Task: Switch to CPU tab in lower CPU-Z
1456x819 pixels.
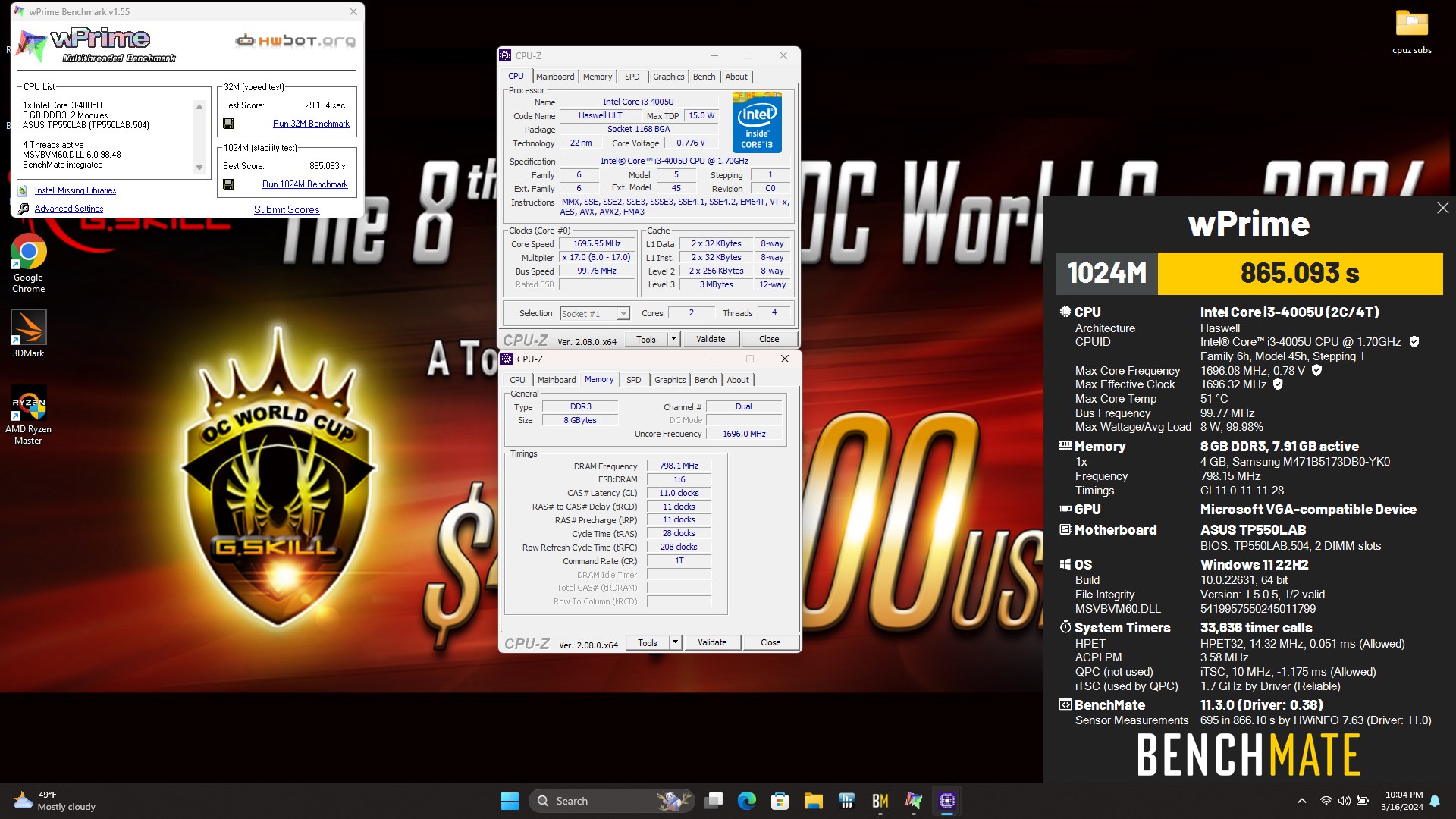Action: [517, 380]
